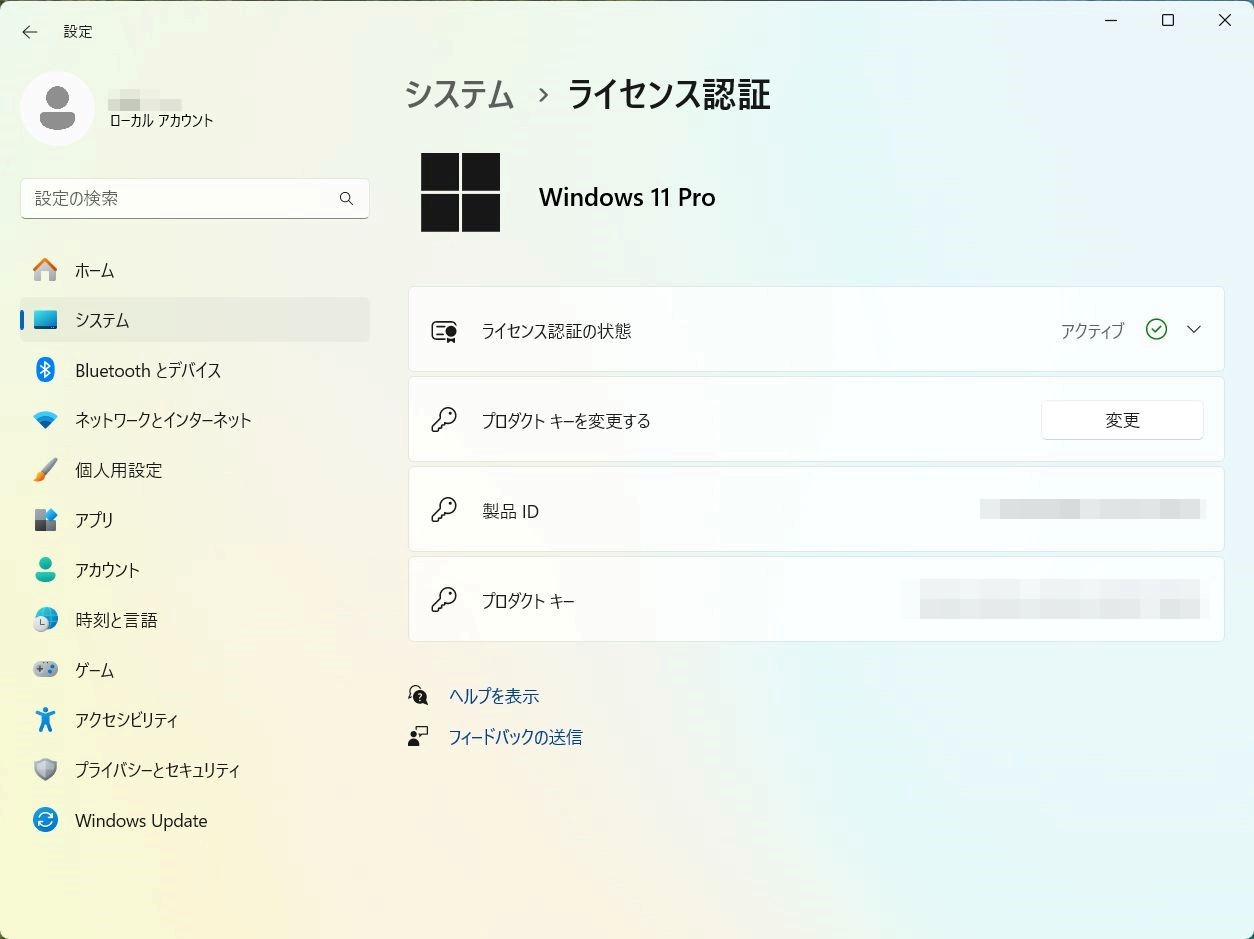Click the 時刻と言語 globe clock icon

(45, 620)
